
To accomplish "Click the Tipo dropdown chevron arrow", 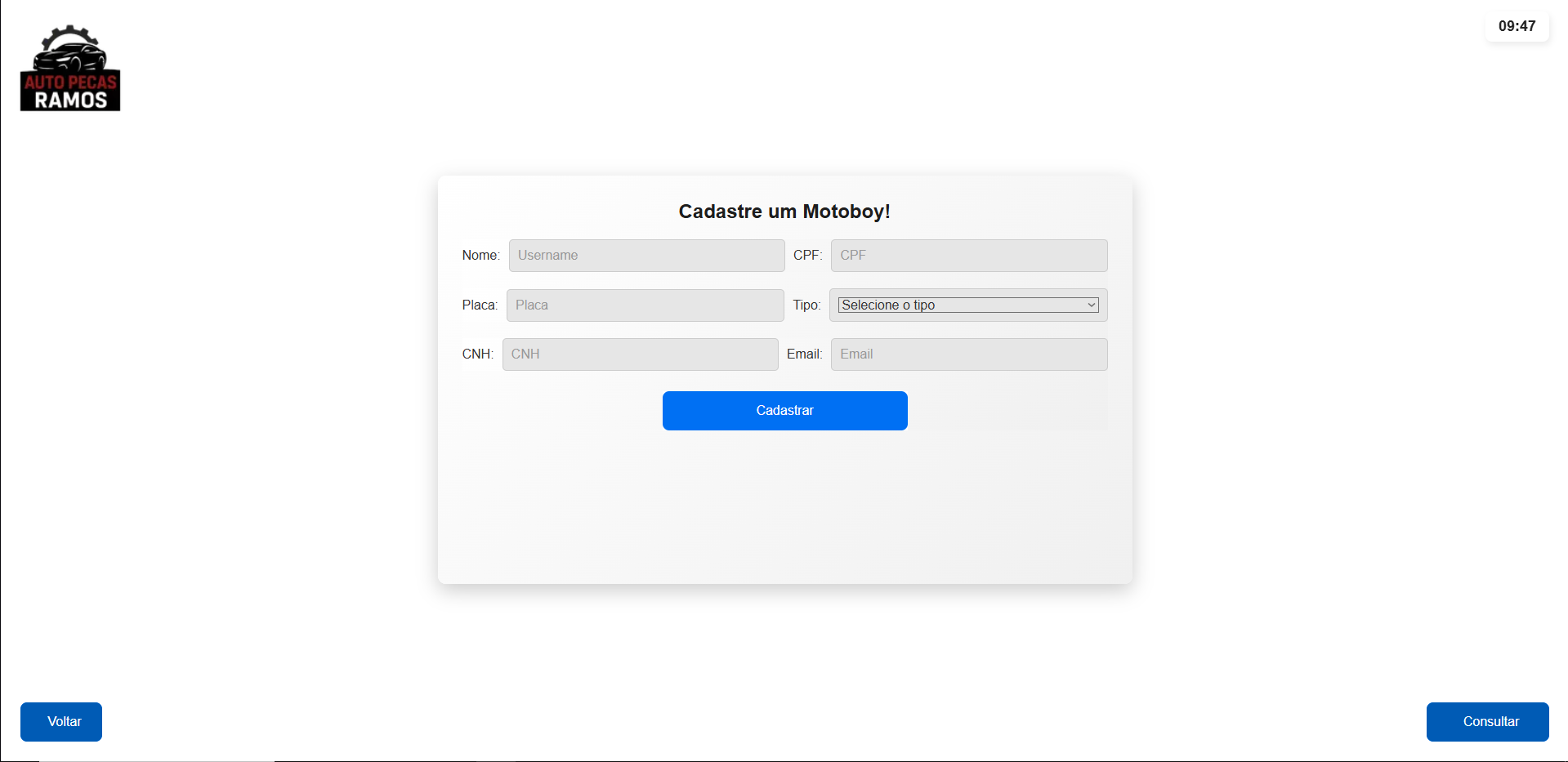I will tap(1091, 305).
